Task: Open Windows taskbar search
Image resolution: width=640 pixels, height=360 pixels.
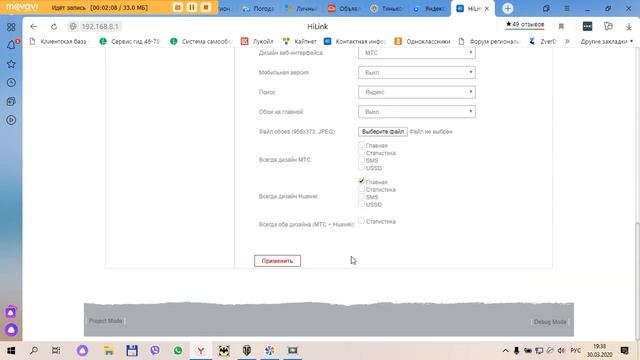Action: tap(34, 351)
